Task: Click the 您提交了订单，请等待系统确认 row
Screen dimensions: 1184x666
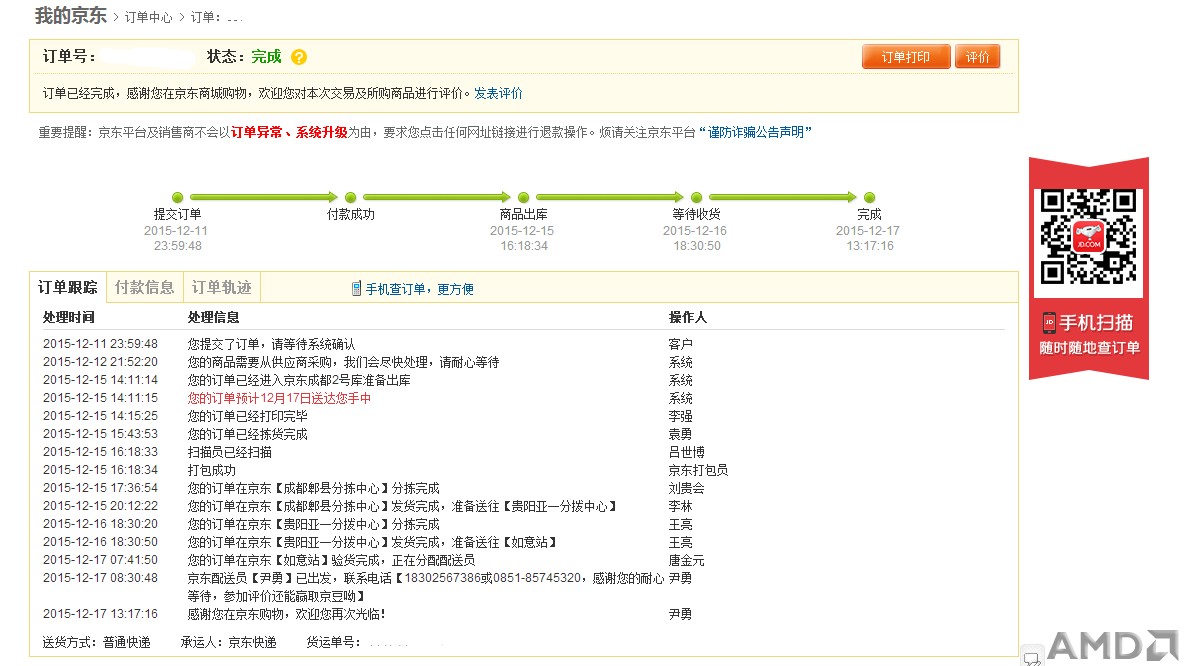Action: pyautogui.click(x=272, y=344)
